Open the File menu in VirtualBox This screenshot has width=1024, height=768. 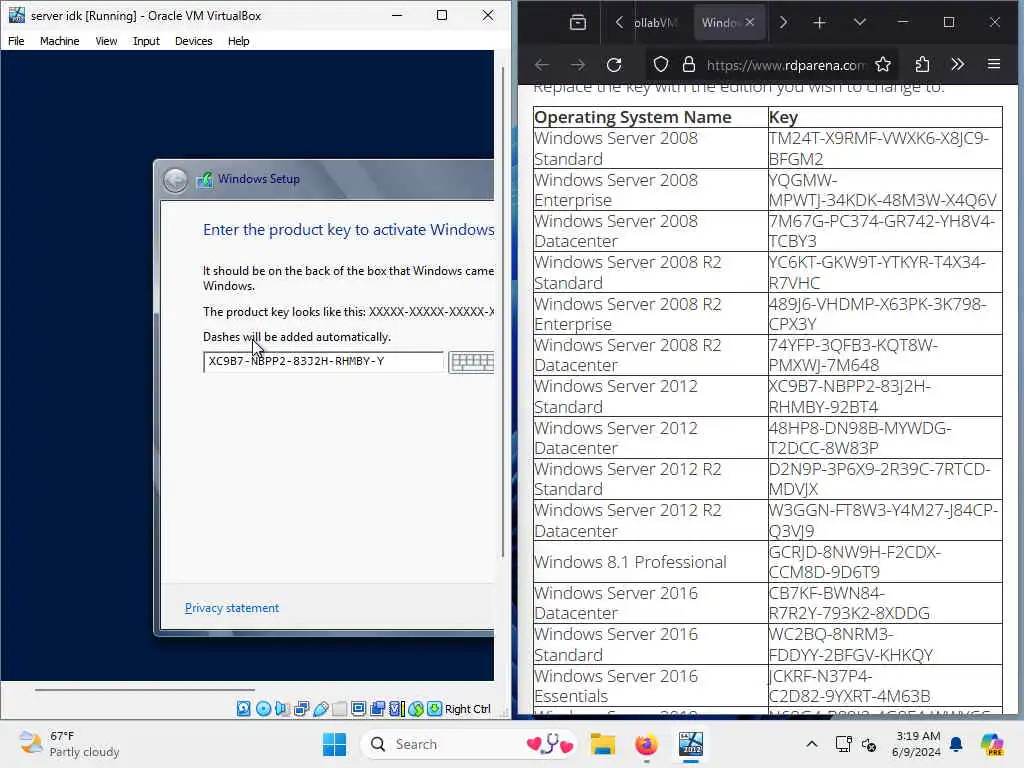[x=16, y=41]
